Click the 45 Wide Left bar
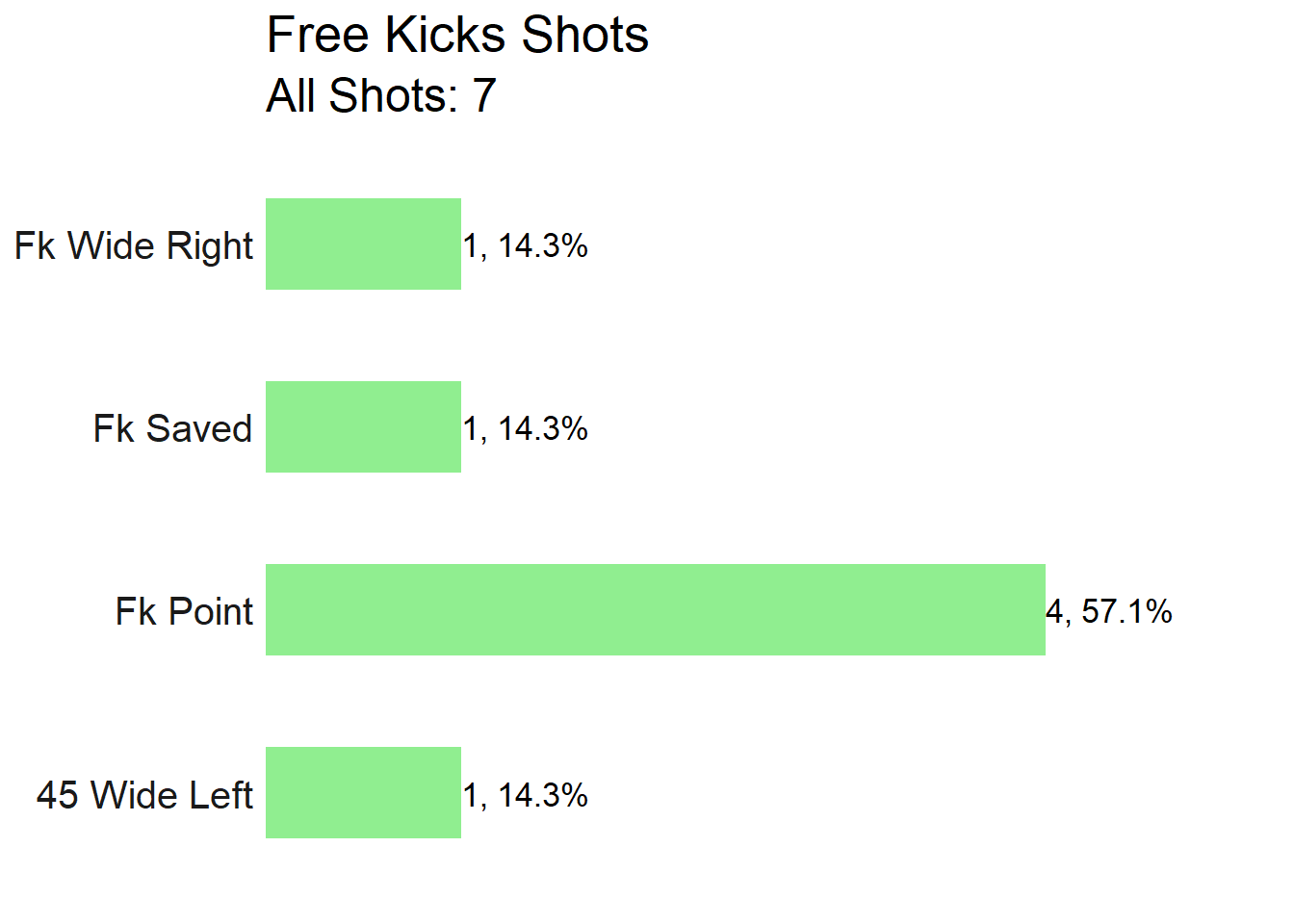 point(363,792)
